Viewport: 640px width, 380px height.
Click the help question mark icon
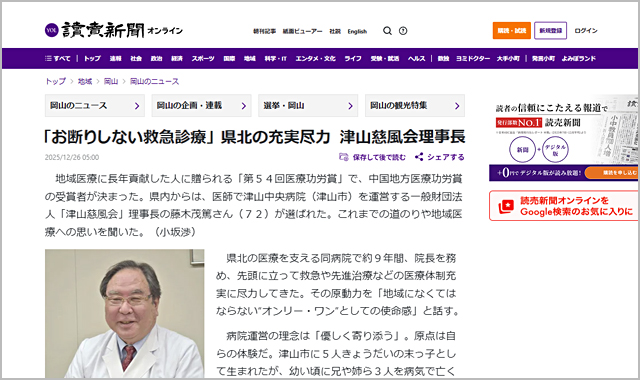tap(403, 31)
